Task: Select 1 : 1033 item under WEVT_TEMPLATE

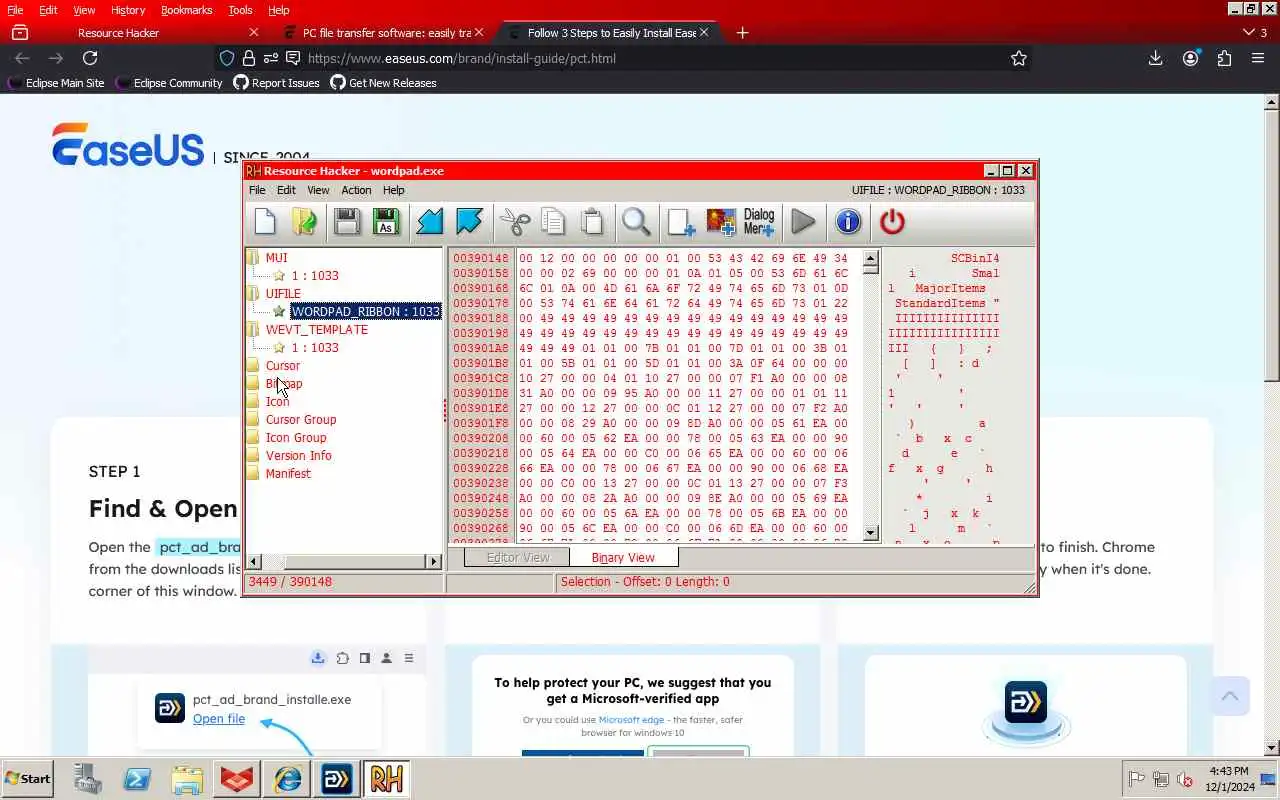Action: (x=315, y=348)
